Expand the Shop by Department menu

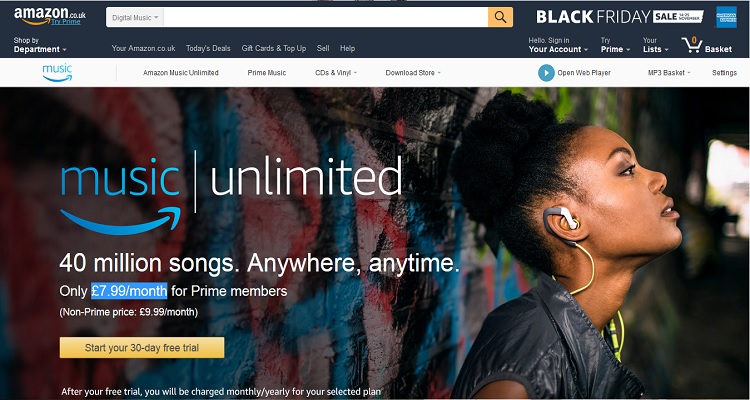(40, 45)
